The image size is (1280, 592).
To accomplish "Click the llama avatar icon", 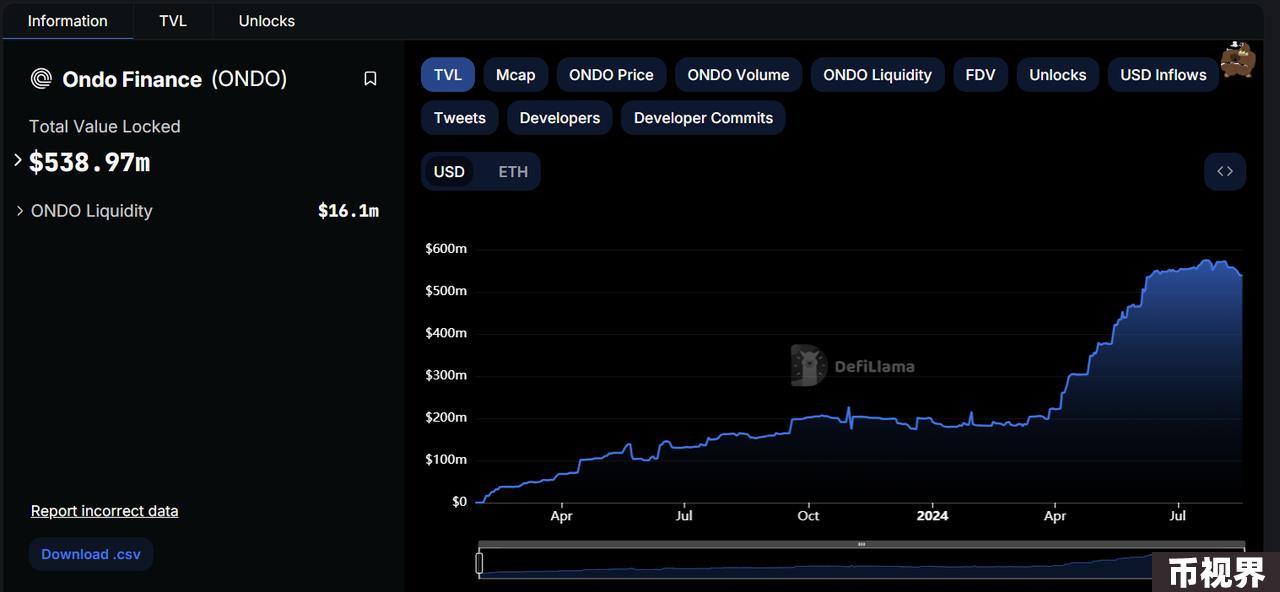I will (x=1238, y=59).
